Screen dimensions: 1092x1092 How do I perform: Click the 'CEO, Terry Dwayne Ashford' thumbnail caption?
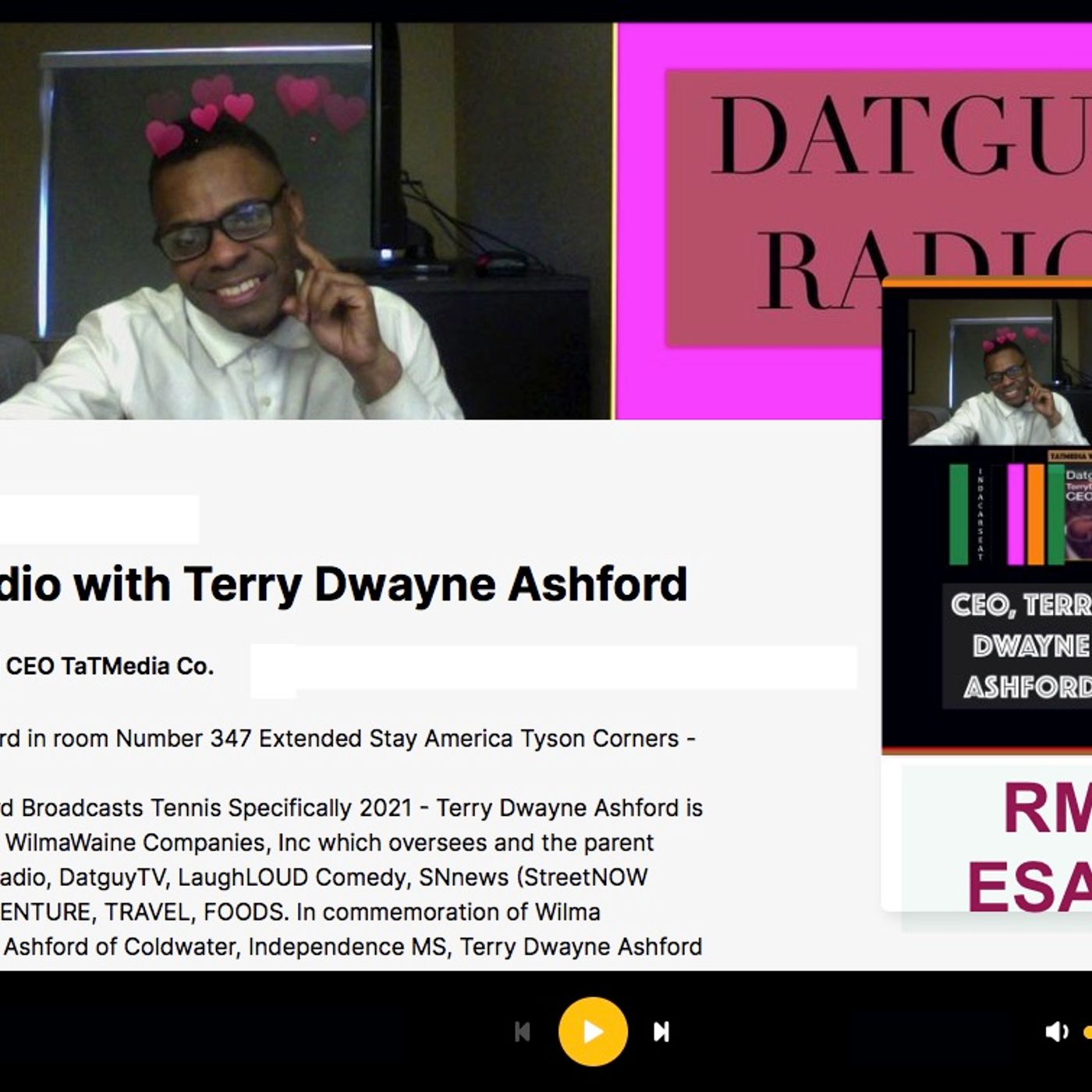pos(1018,646)
